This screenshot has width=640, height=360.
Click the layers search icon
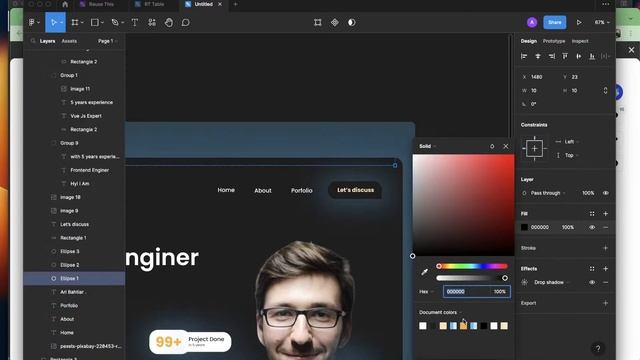33,41
